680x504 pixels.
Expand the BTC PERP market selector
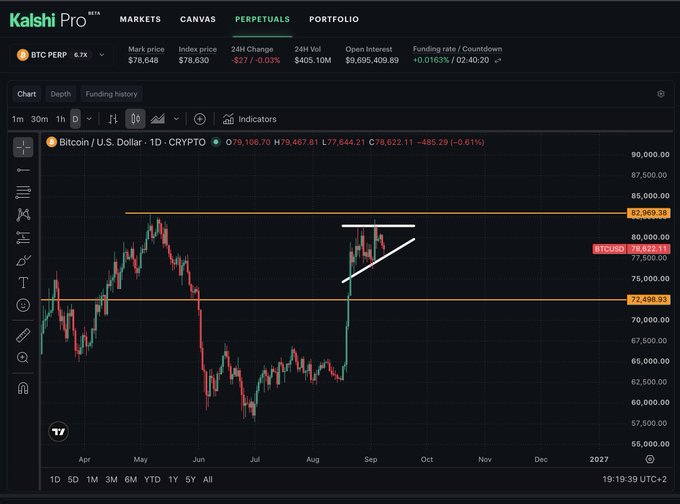101,55
